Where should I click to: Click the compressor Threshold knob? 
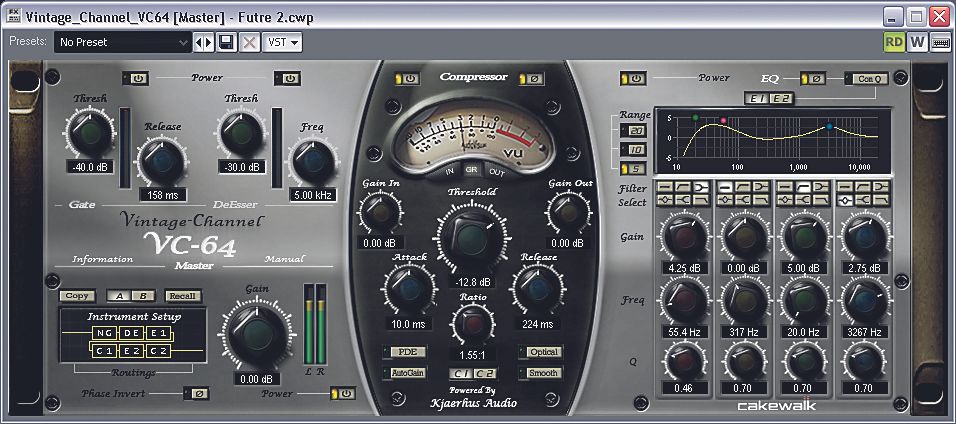472,237
